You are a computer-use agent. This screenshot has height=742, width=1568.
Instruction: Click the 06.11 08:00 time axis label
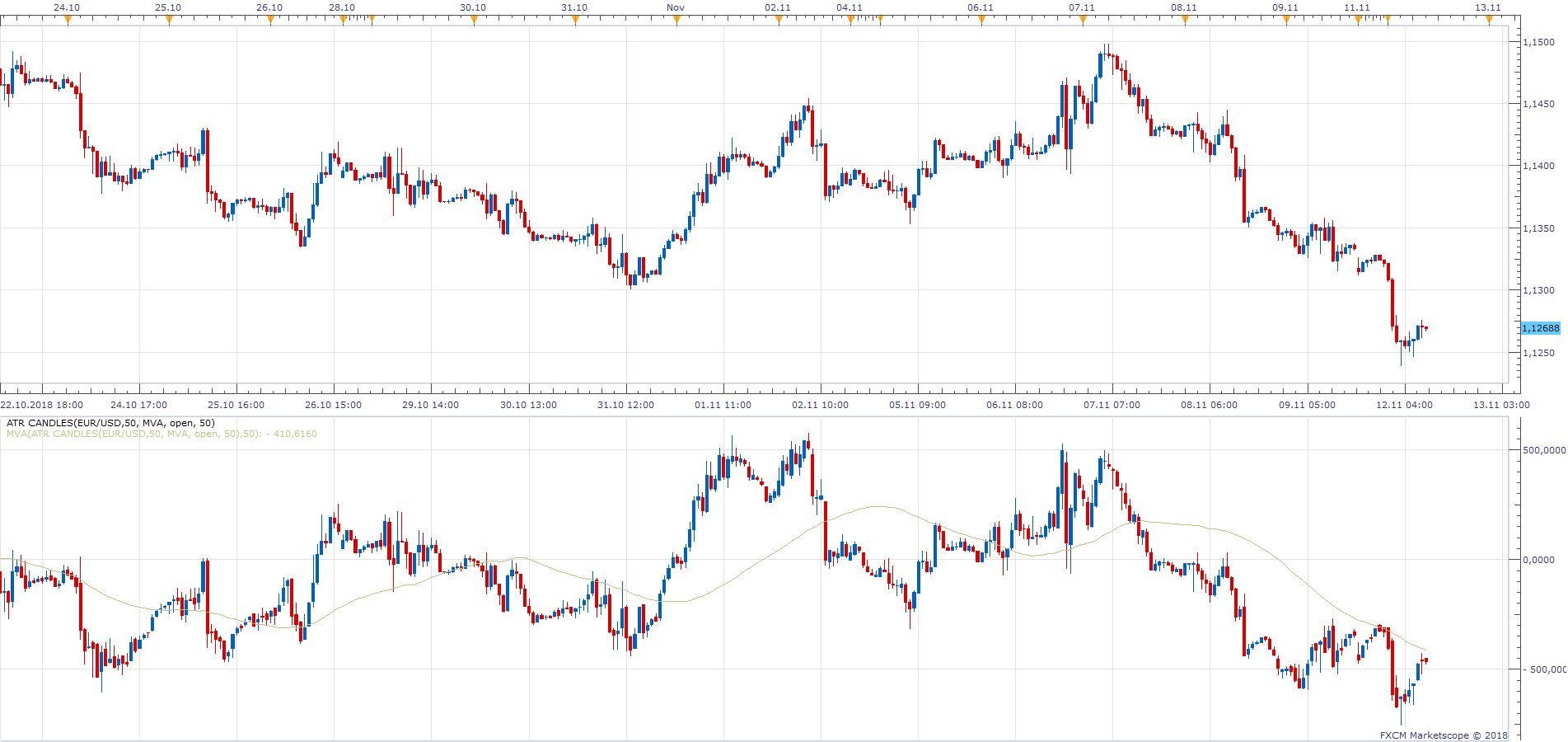[x=1015, y=405]
